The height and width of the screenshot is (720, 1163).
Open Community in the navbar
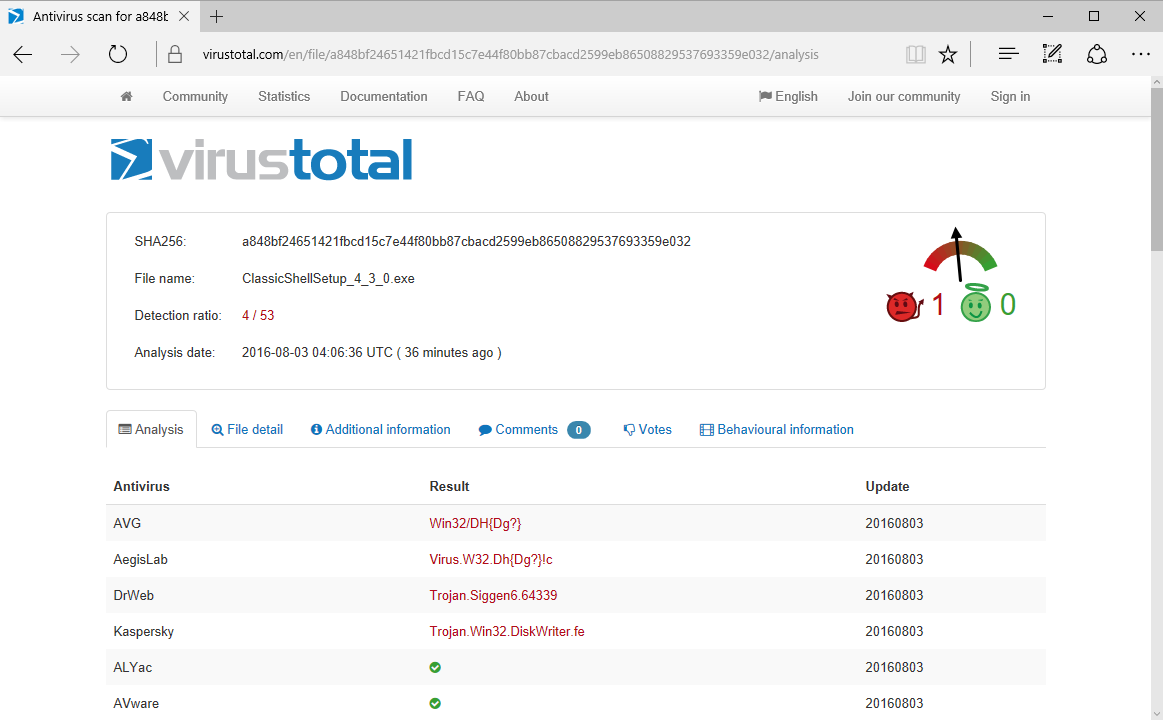click(195, 96)
